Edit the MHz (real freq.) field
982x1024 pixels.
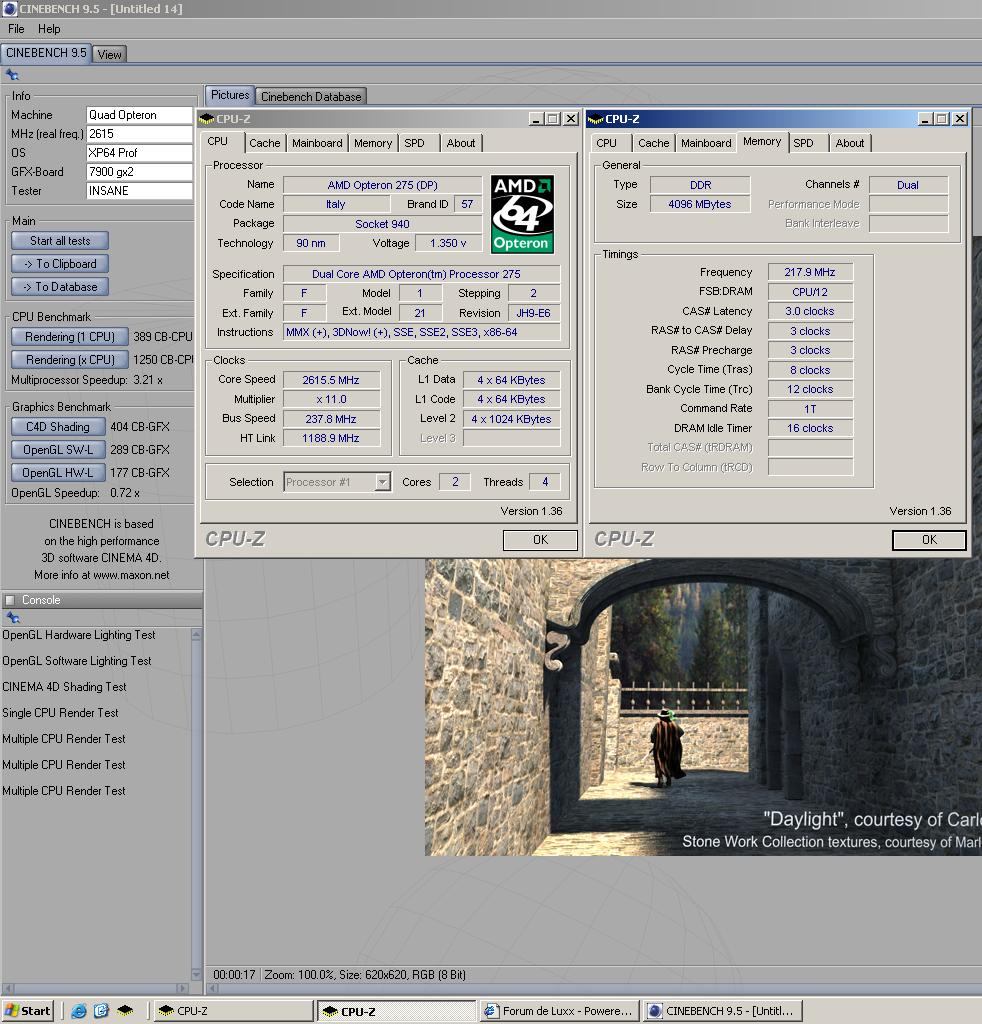tap(139, 134)
